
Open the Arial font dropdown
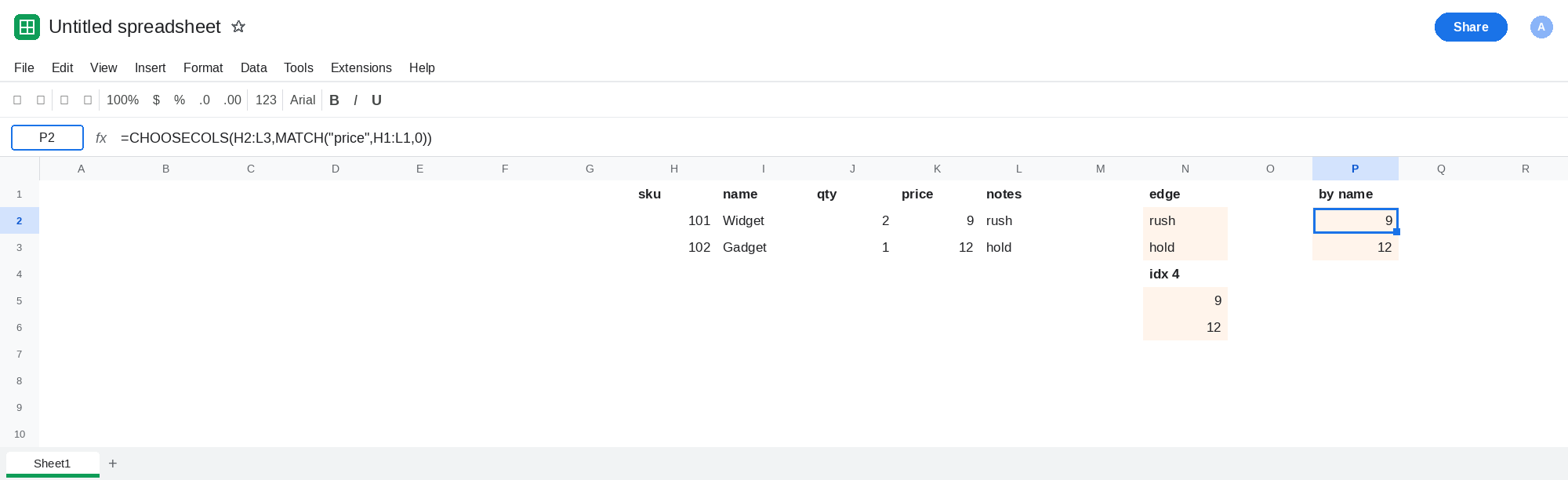click(303, 100)
